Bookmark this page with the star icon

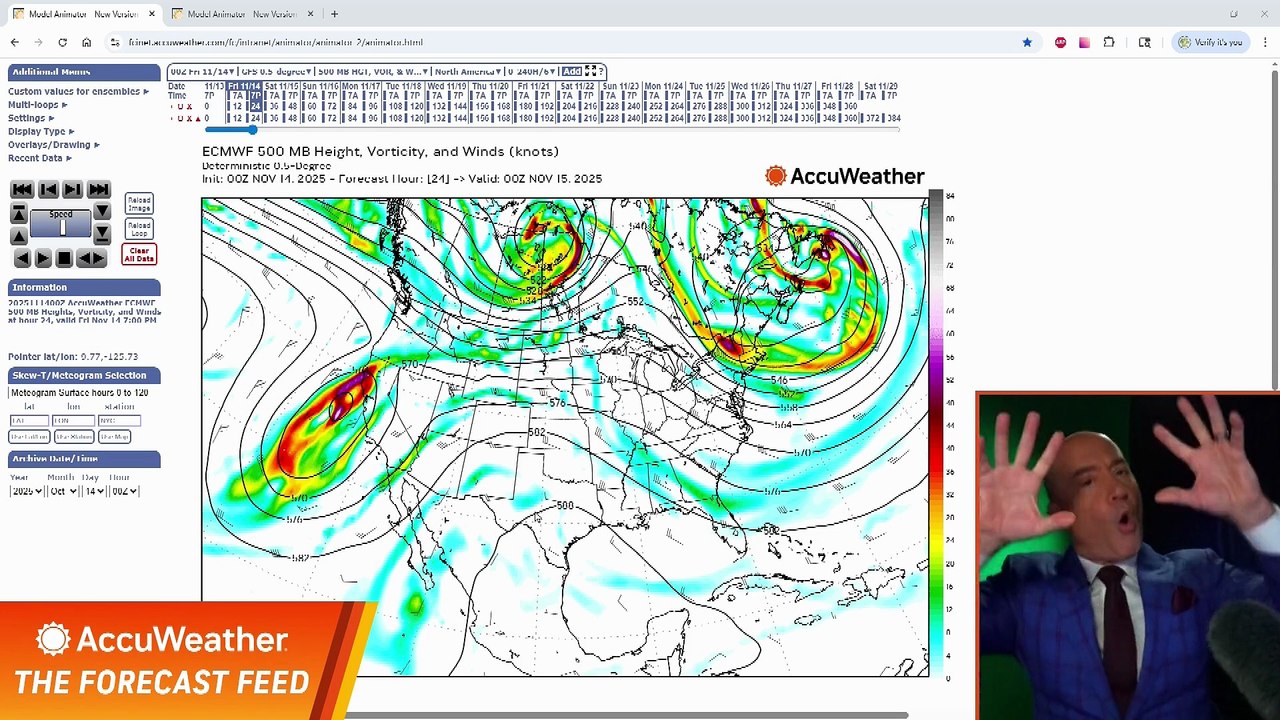1027,42
